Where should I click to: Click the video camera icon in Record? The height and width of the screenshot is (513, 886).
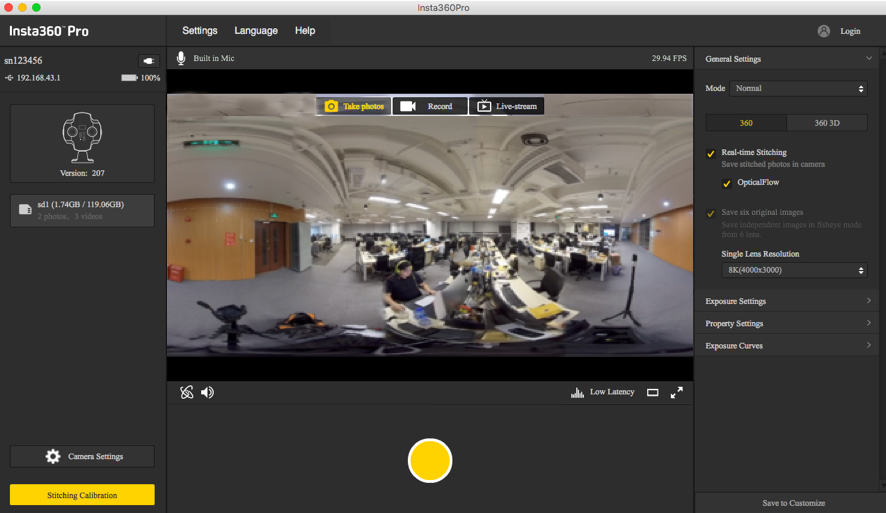[408, 106]
